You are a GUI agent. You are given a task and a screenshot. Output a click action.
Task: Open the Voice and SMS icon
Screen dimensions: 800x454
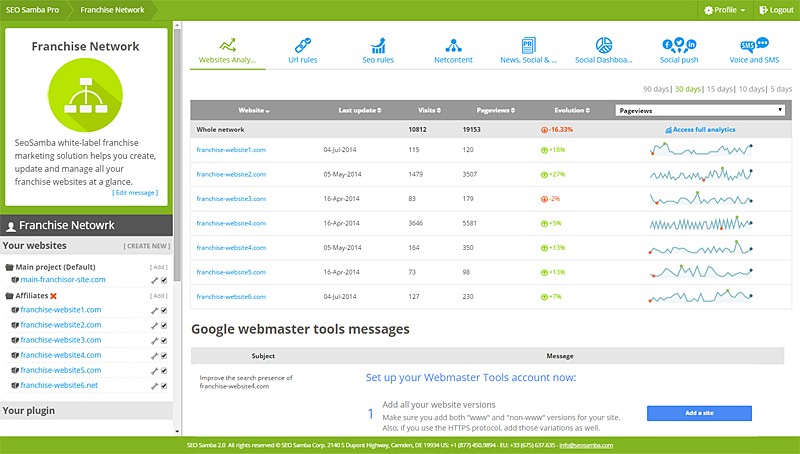coord(754,45)
